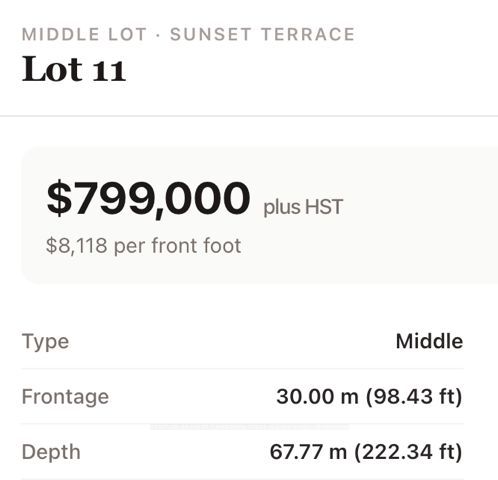Viewport: 498px width, 480px height.
Task: Click the dot separator in the breadcrumb
Action: coord(158,35)
